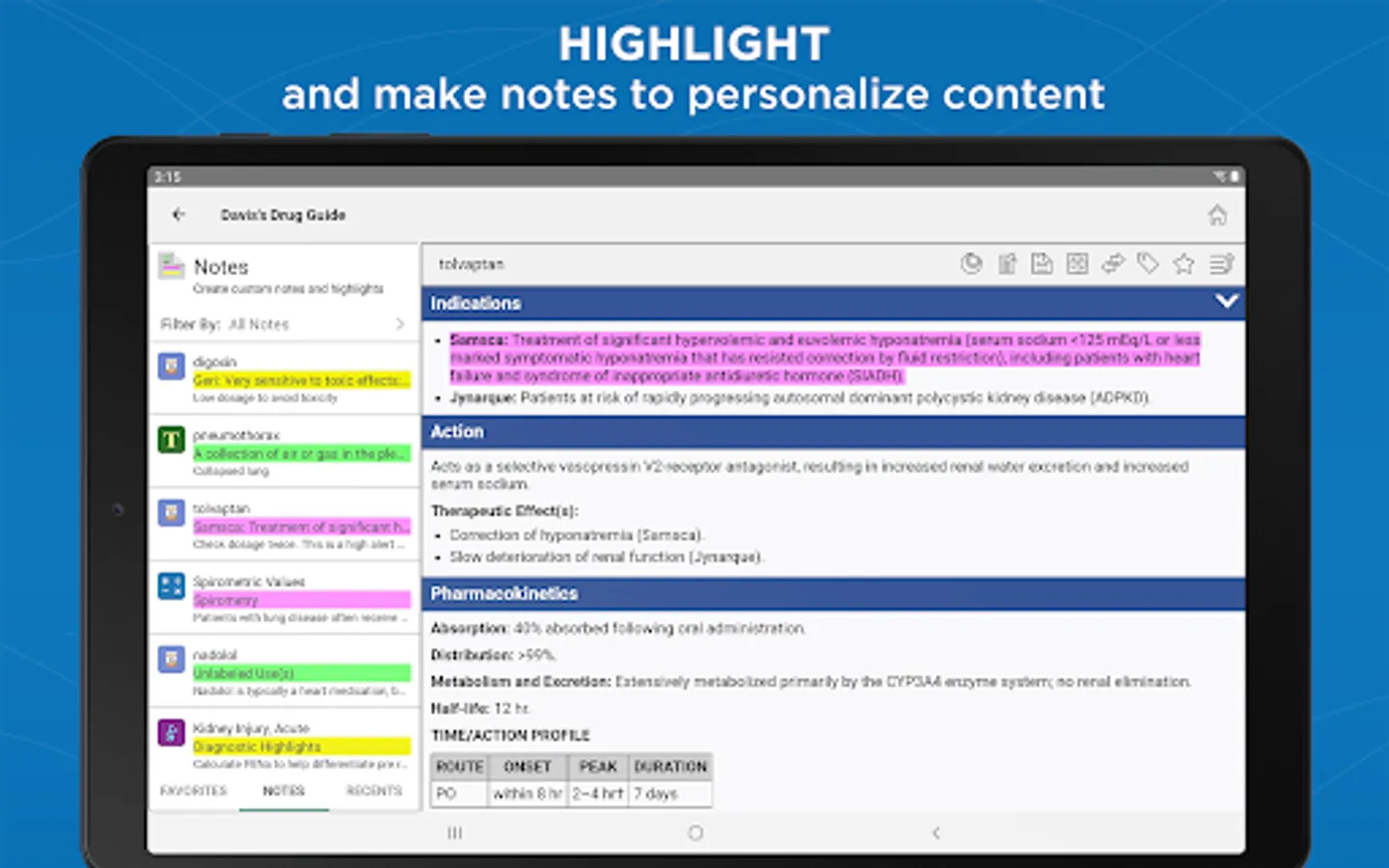This screenshot has height=868, width=1389.
Task: Click the Pharmacokinetics section header
Action: [x=833, y=594]
